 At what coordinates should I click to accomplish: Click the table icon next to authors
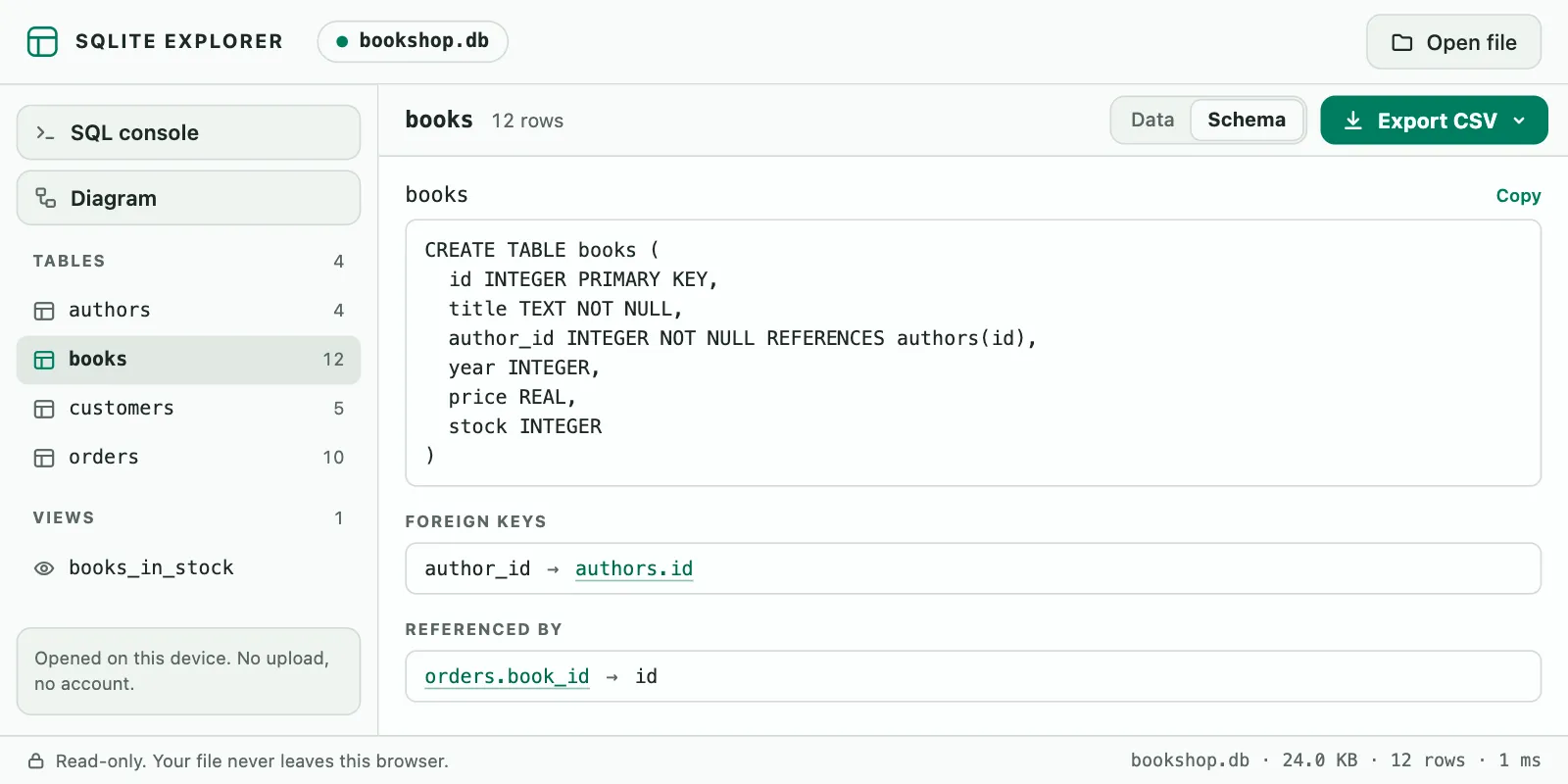pyautogui.click(x=44, y=311)
